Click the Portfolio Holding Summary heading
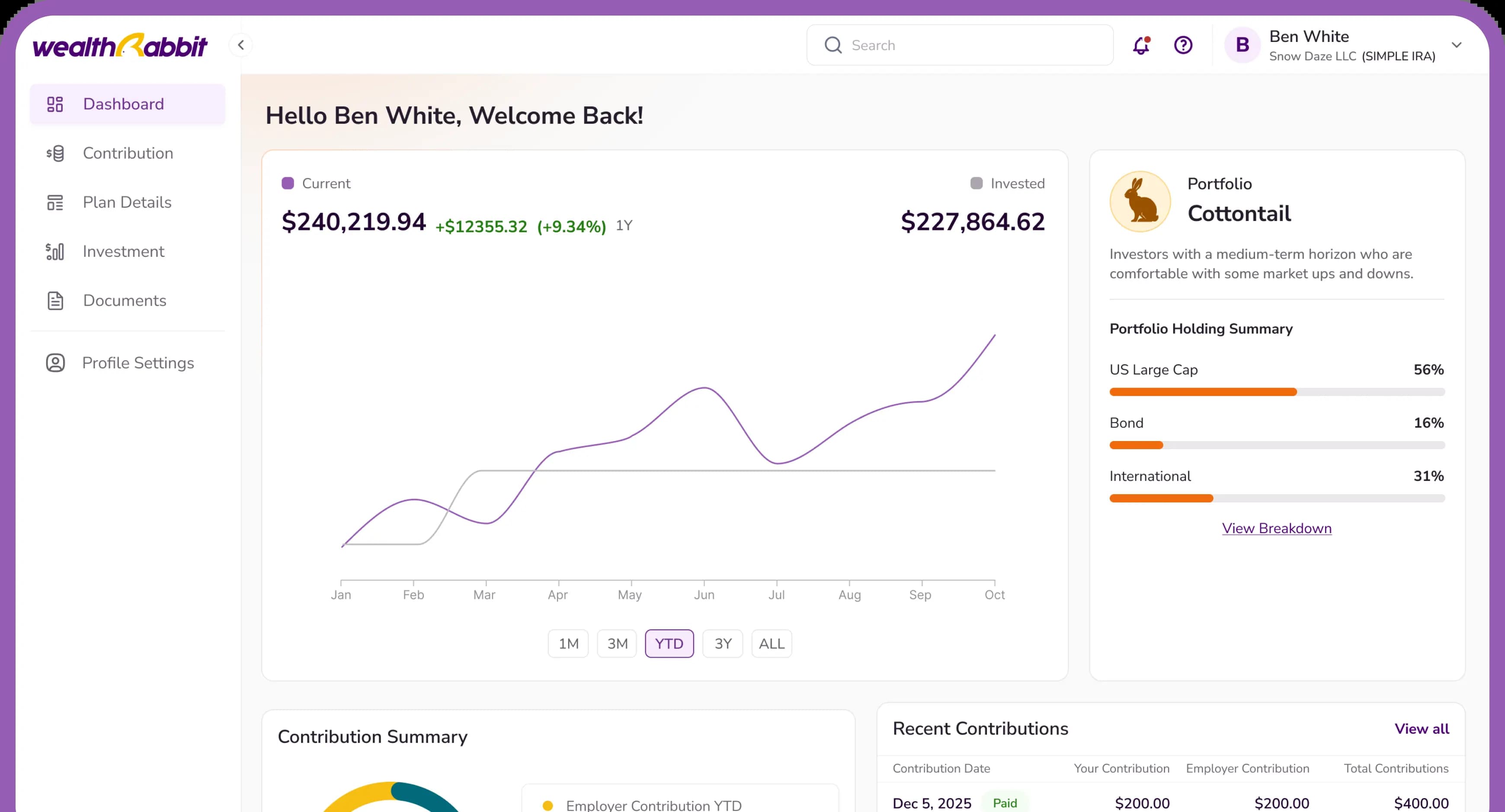 1201,328
